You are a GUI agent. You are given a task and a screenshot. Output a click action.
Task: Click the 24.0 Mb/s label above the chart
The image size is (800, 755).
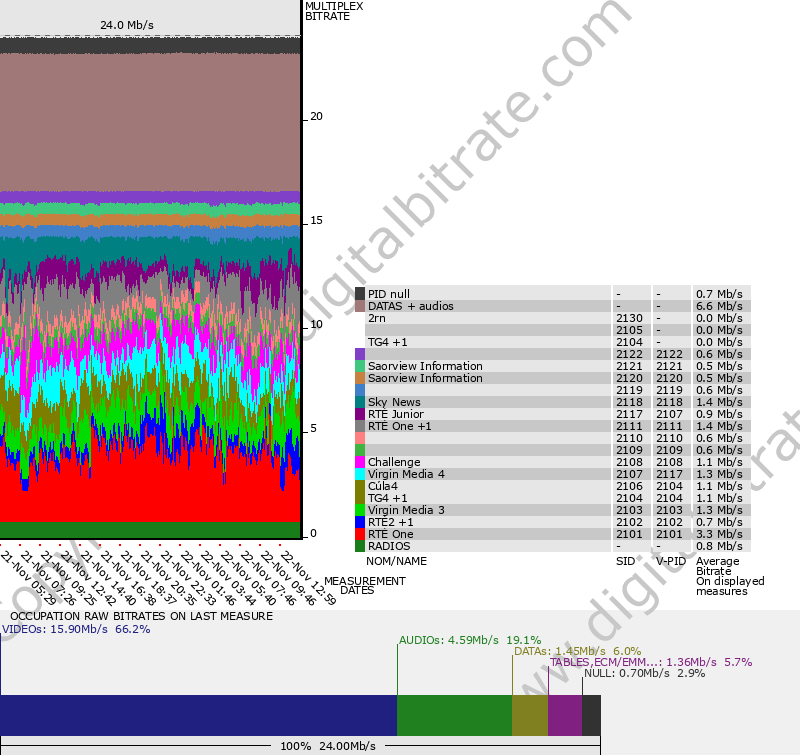(x=126, y=24)
